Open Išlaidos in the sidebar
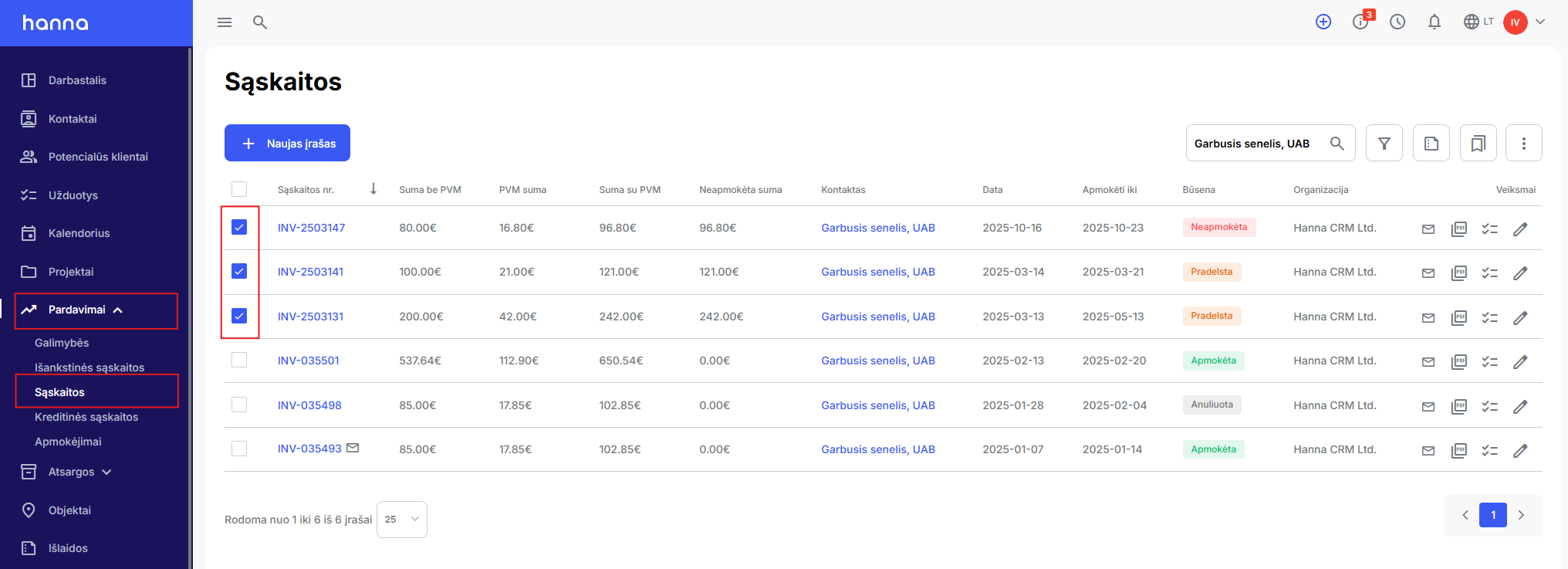Image resolution: width=1568 pixels, height=569 pixels. pyautogui.click(x=68, y=548)
